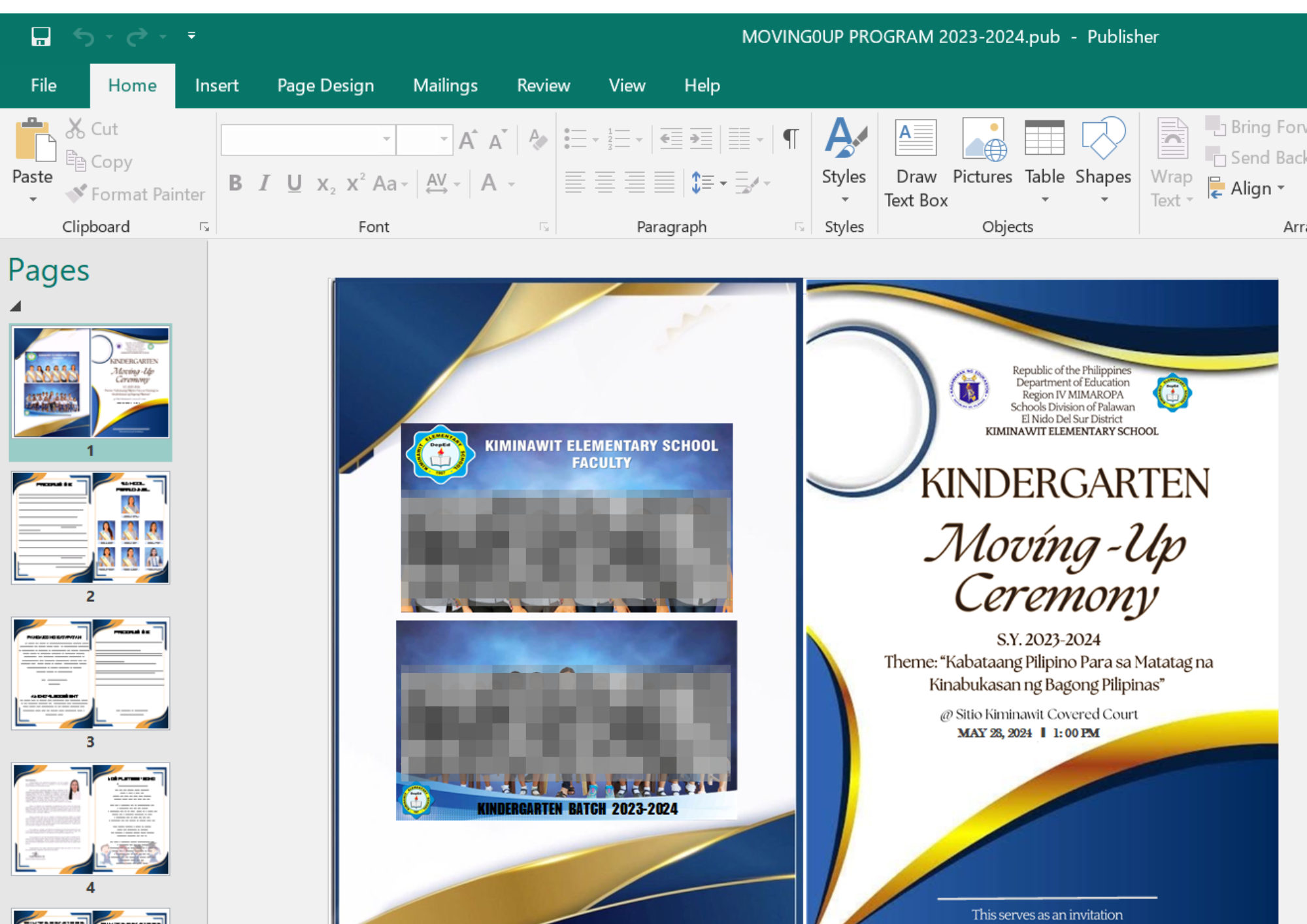
Task: Open the Review tab
Action: point(543,86)
